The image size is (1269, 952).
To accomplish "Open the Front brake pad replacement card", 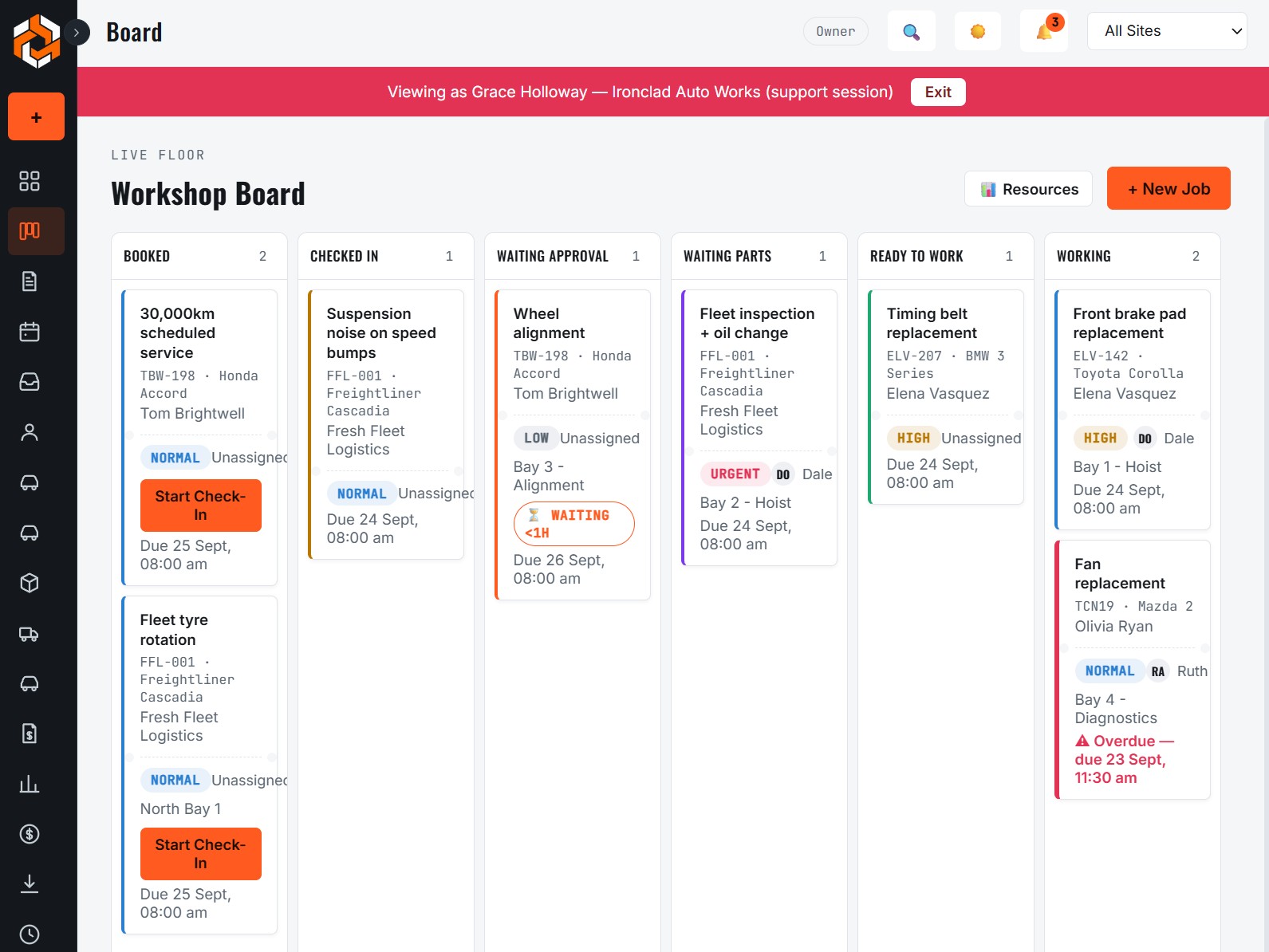I will 1133,409.
